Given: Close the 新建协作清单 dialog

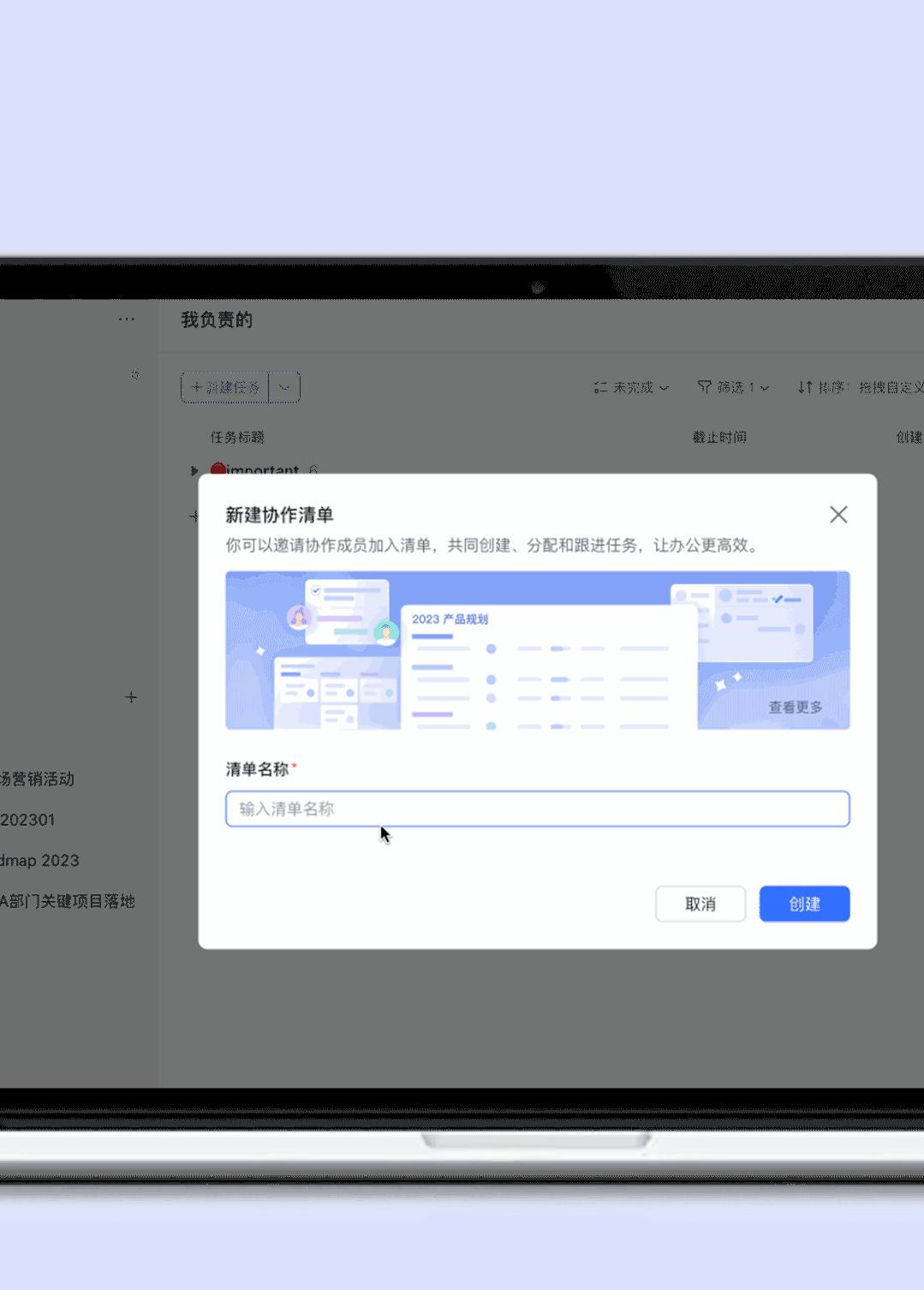Looking at the screenshot, I should [x=838, y=514].
